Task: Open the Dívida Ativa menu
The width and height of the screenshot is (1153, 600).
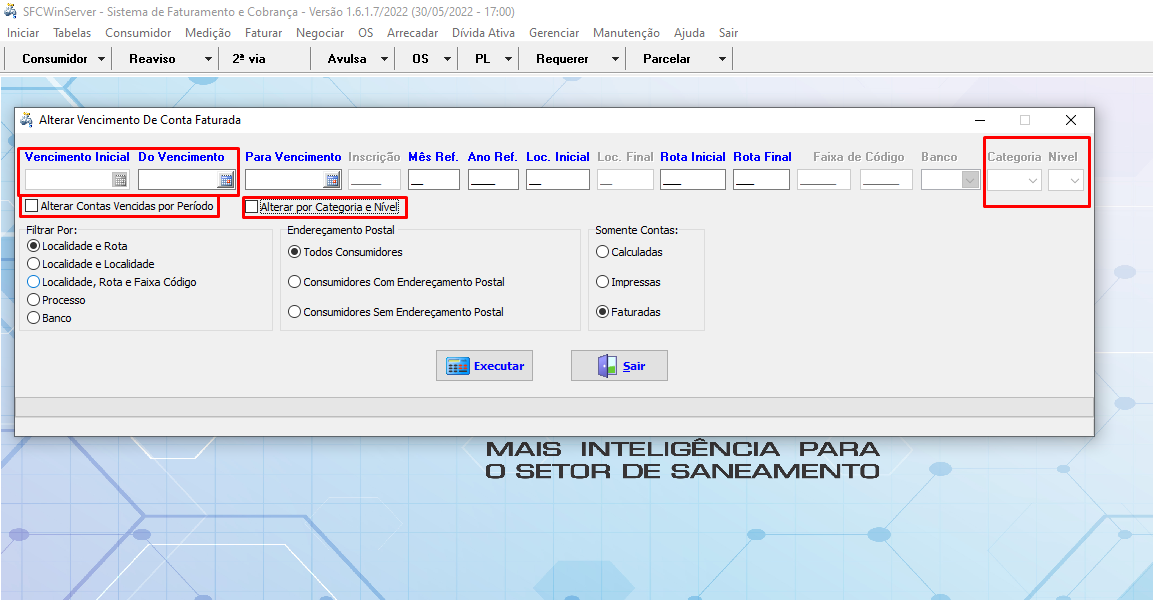Action: click(x=483, y=33)
